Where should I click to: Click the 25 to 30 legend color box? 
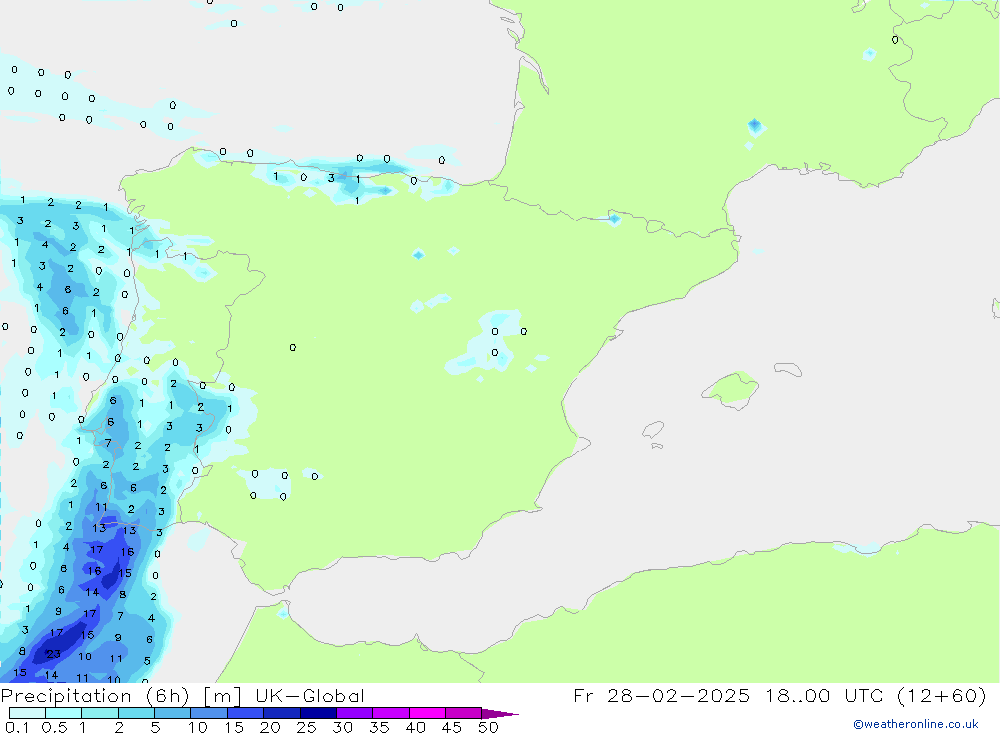click(318, 713)
